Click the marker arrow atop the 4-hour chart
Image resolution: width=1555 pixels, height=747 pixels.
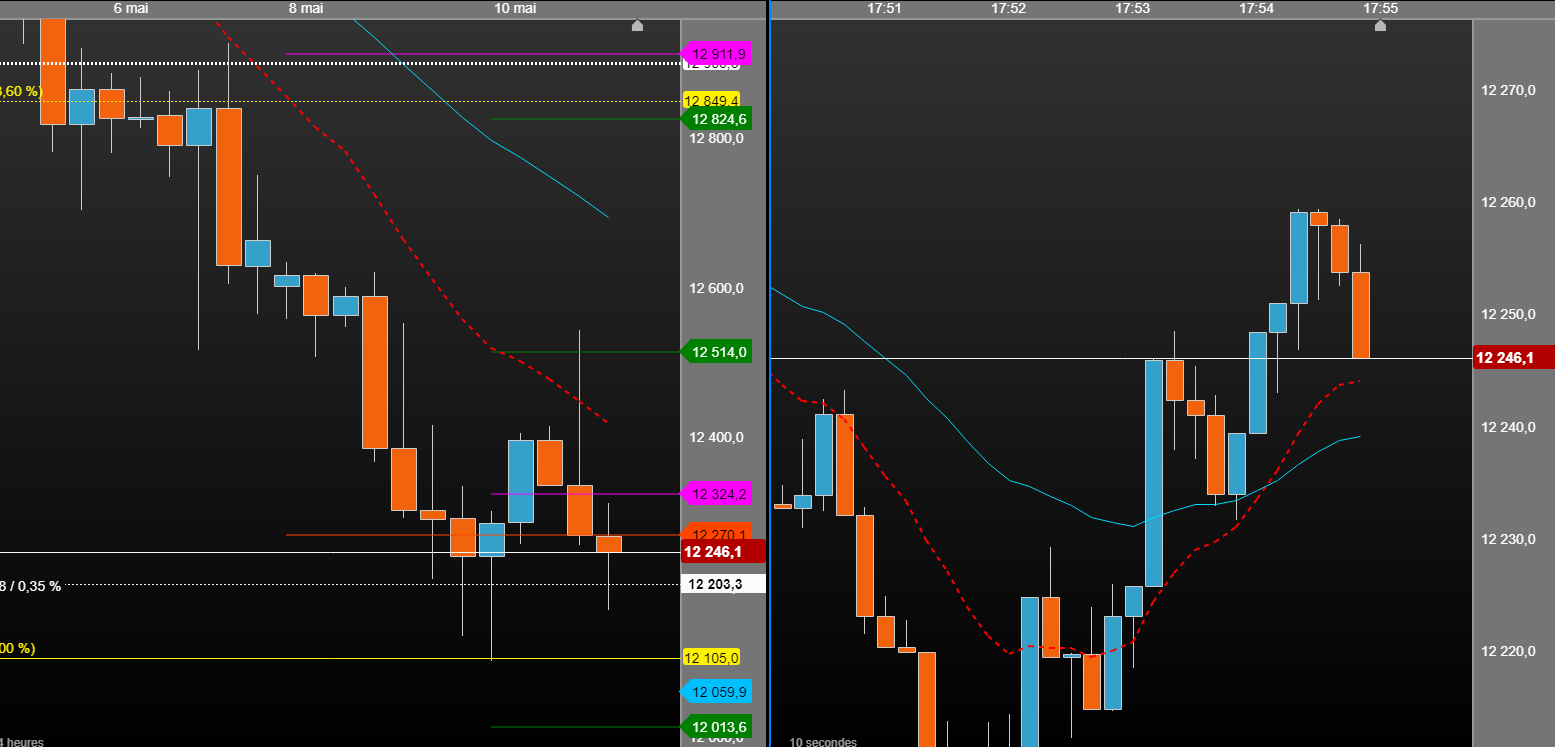pos(638,25)
